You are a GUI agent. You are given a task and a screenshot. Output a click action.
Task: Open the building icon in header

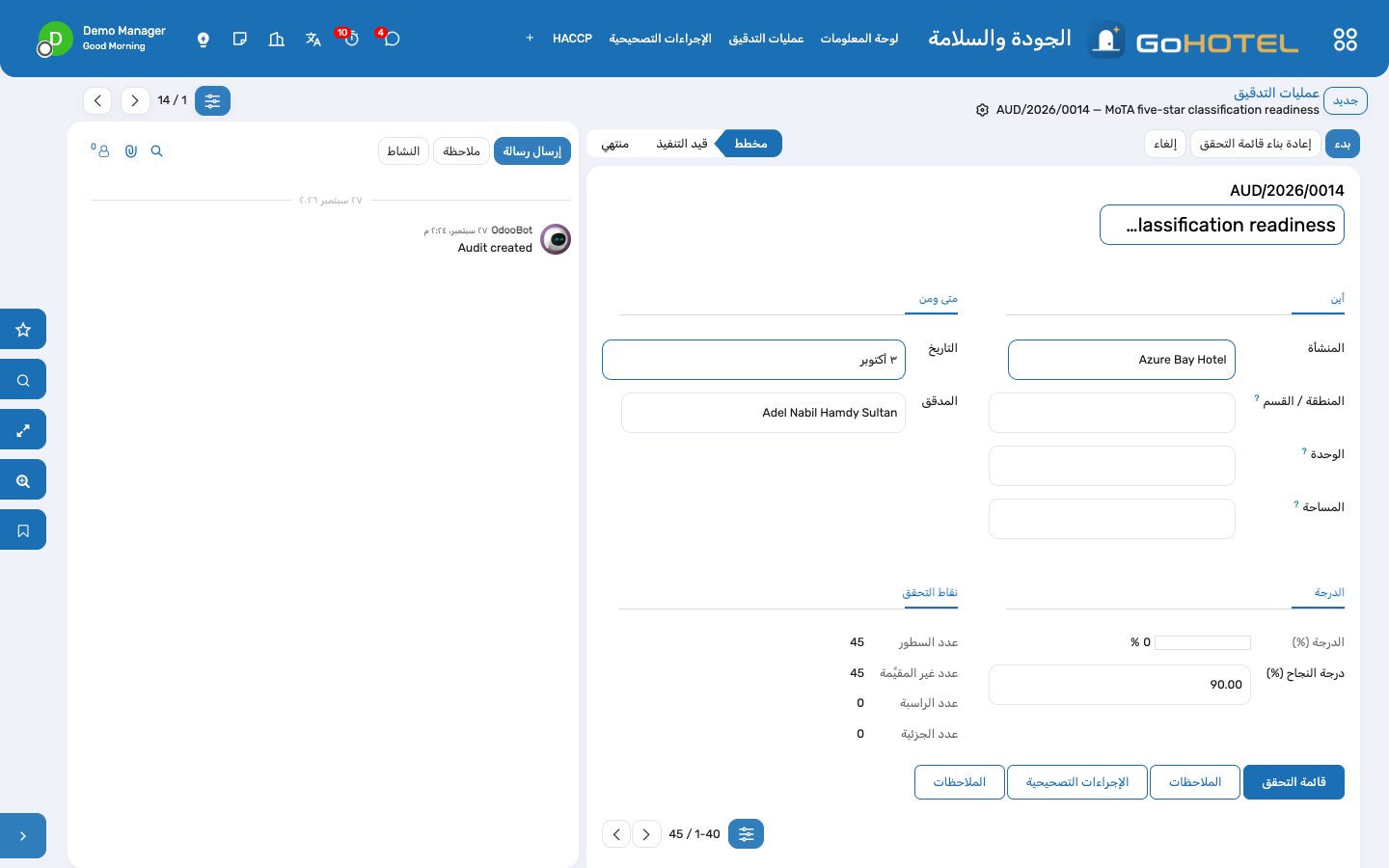[277, 40]
